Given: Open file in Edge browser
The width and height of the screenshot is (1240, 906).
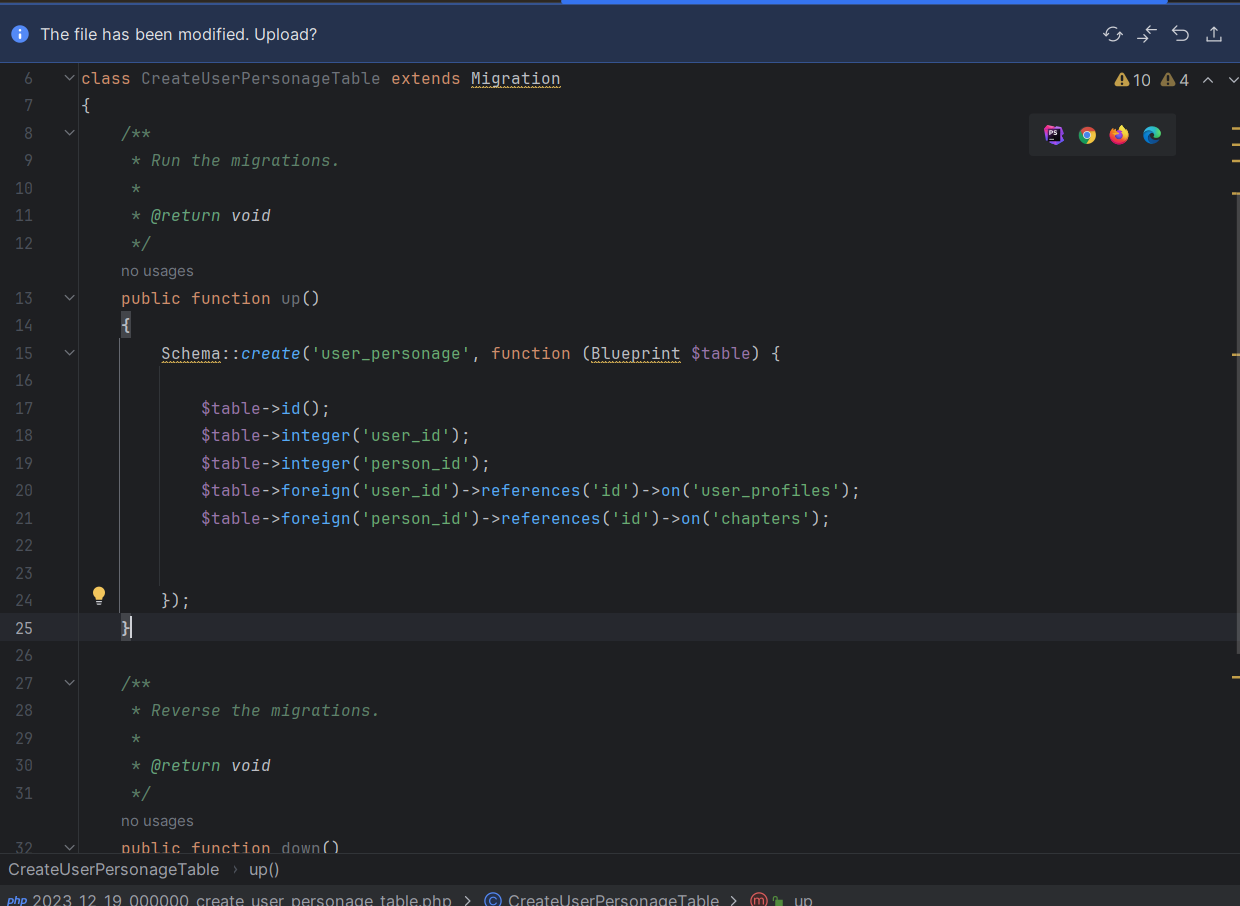Looking at the screenshot, I should (1152, 135).
